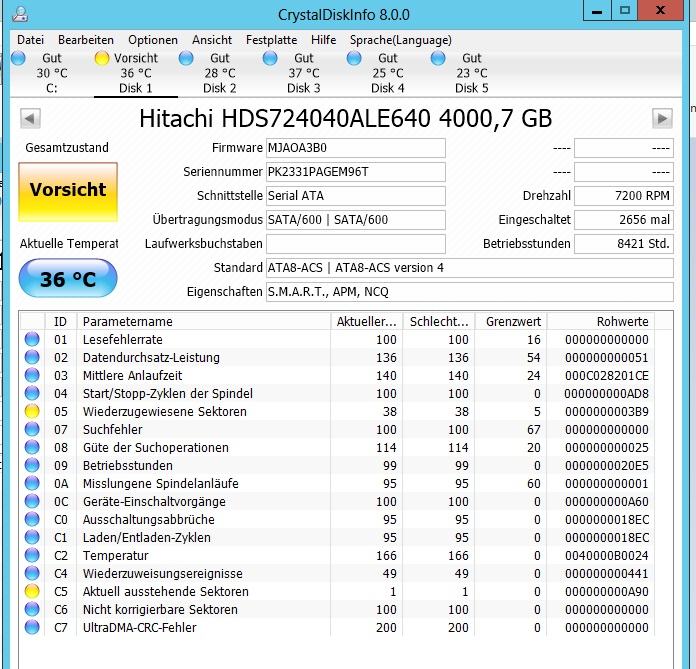
Task: Open the Ansicht menu
Action: pos(212,40)
